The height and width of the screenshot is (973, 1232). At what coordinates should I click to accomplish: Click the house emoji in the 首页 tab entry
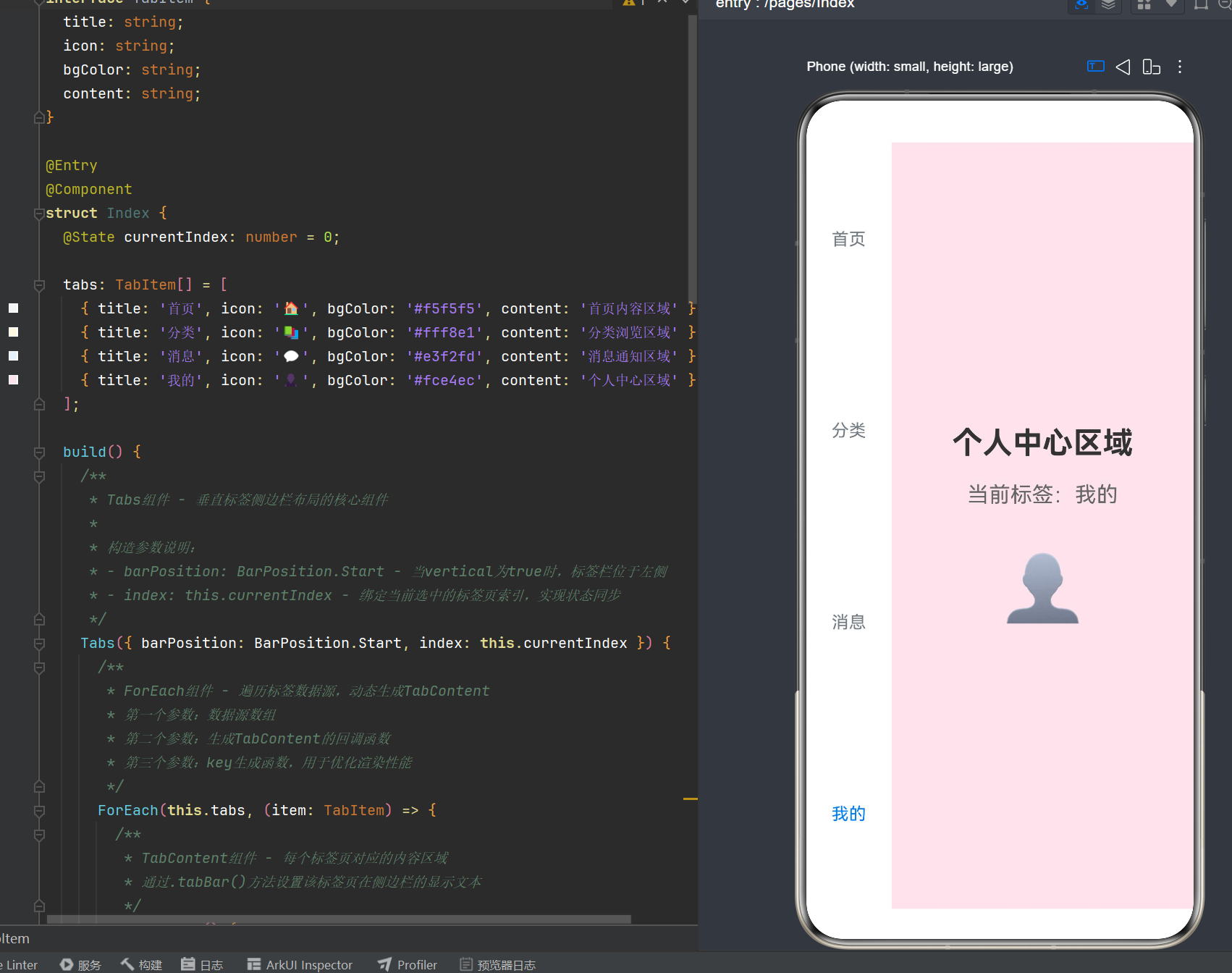291,308
